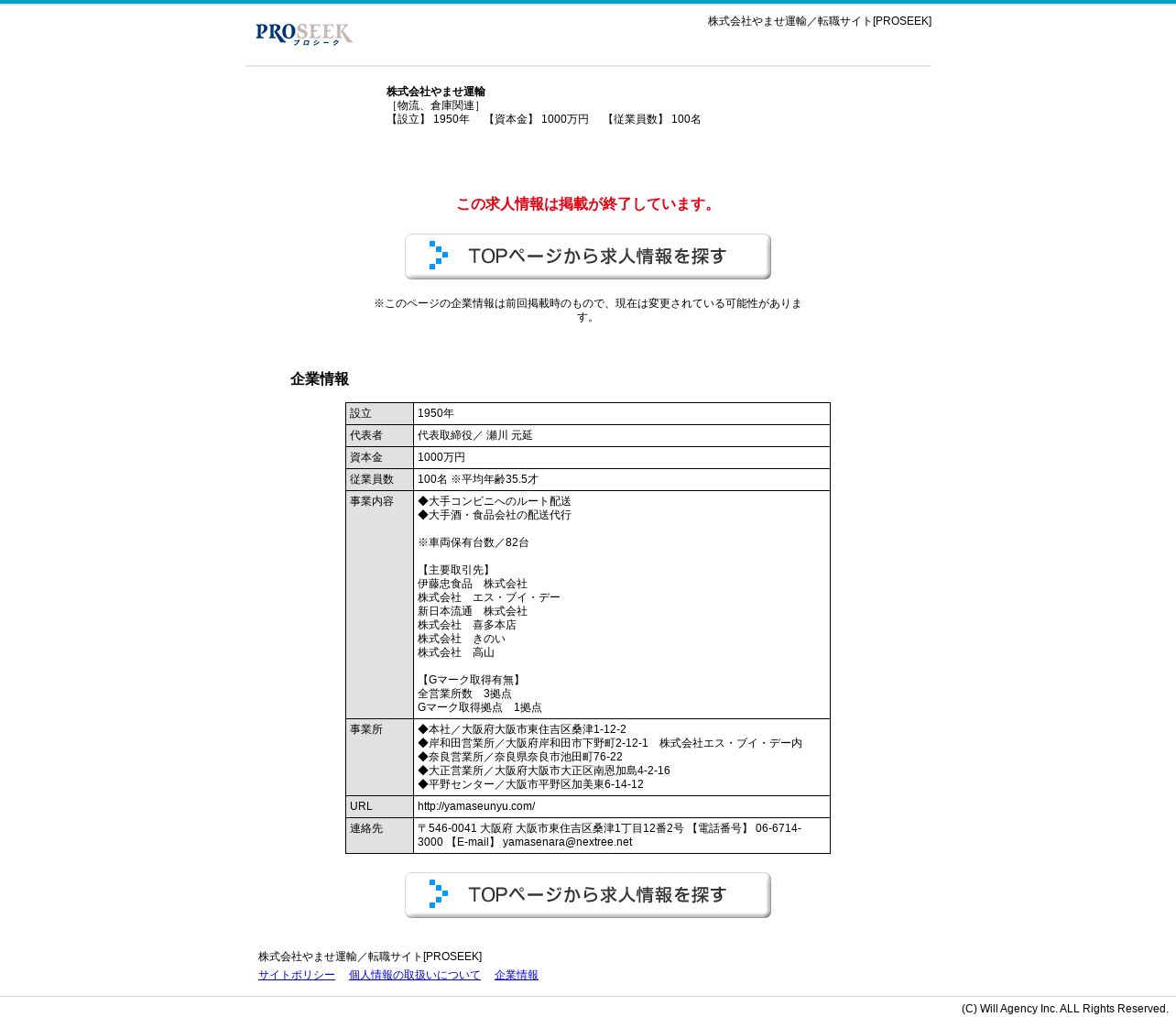Screen dimensions: 1176x1017
Task: Click the 100名 ※平均年齢35.5才 cell
Action: point(622,480)
